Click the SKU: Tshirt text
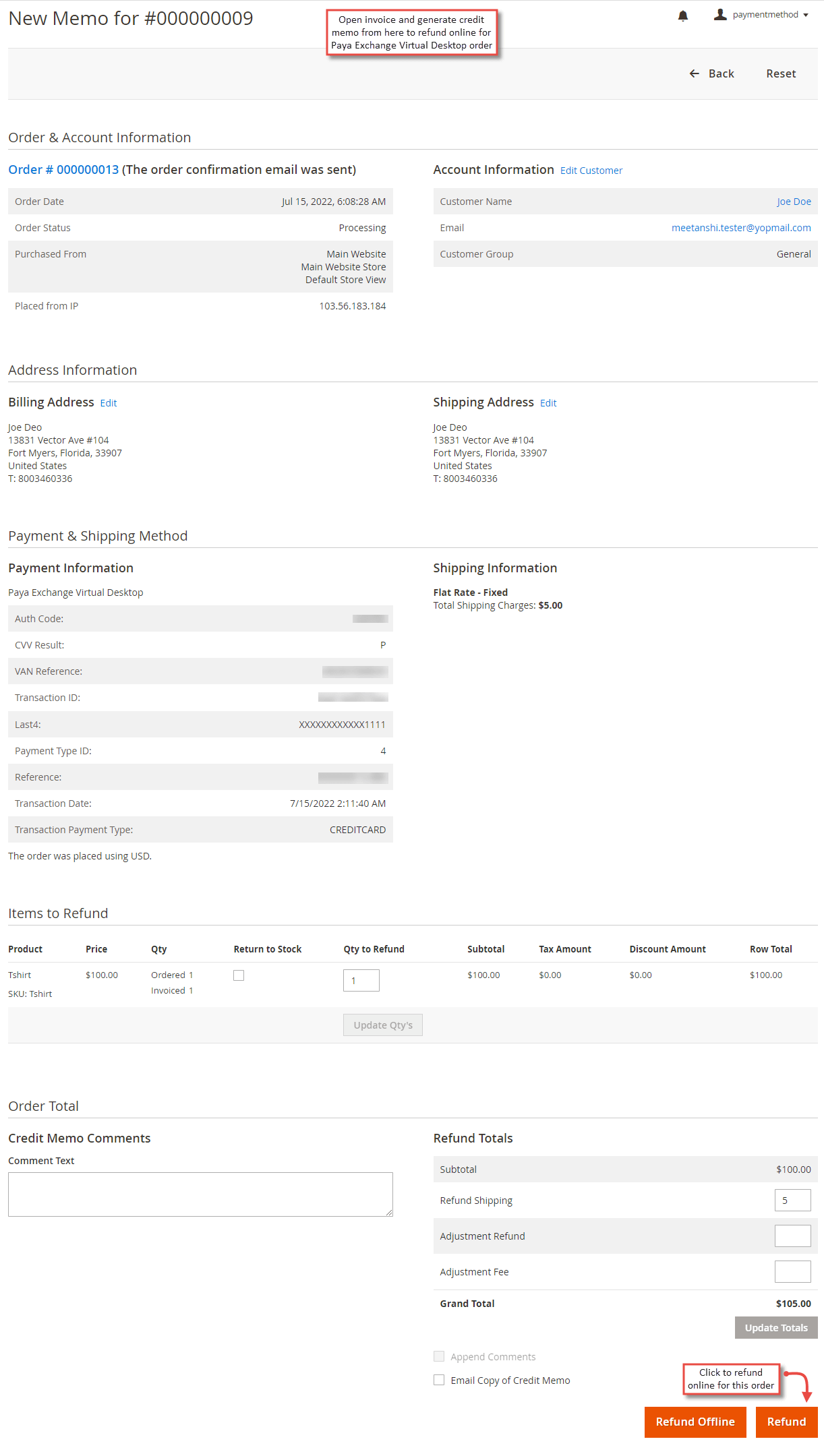The image size is (824, 1456). point(30,994)
